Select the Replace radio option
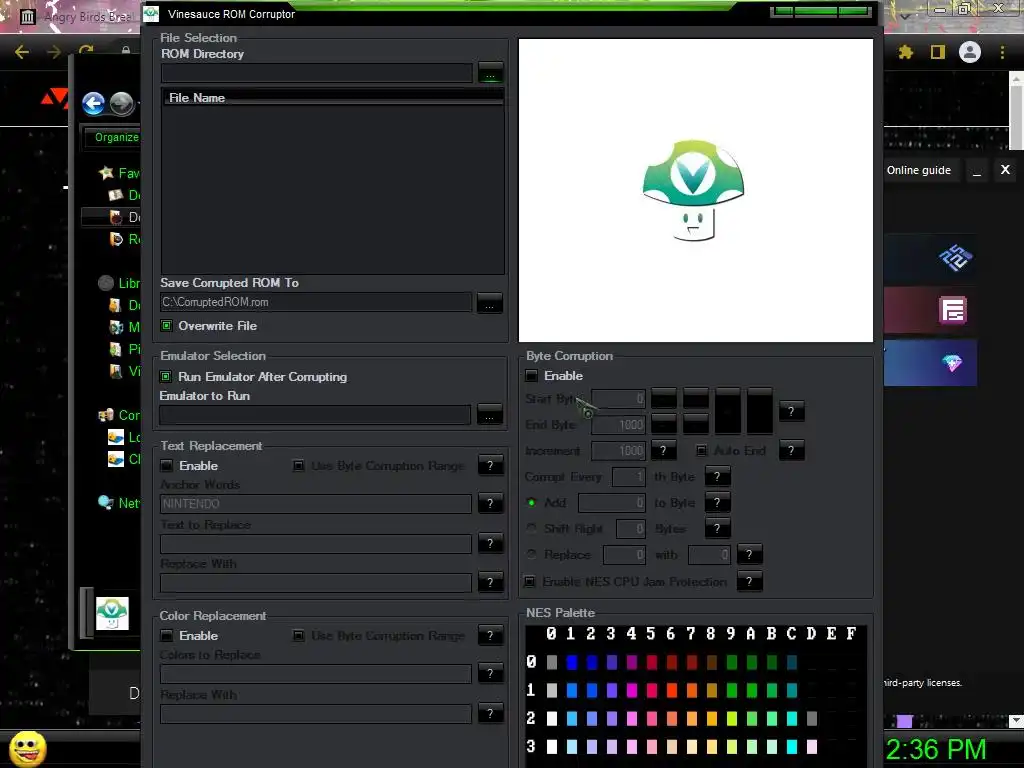1024x768 pixels. [531, 554]
